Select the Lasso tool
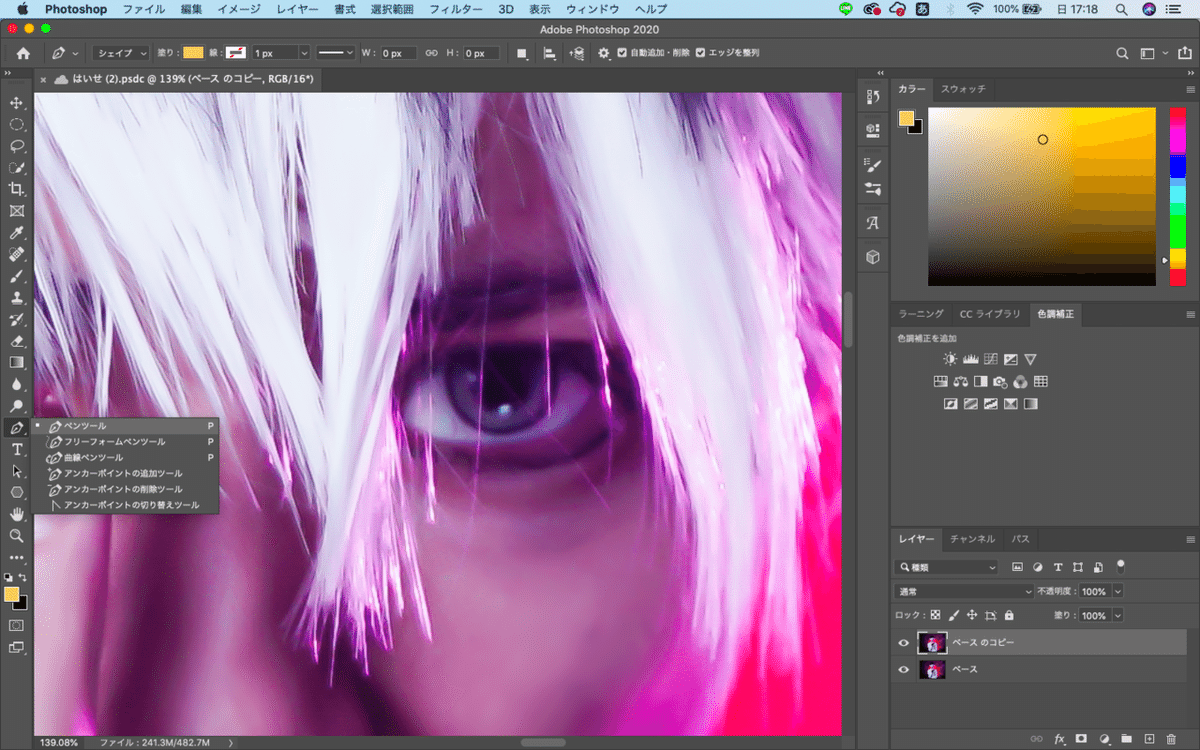This screenshot has width=1200, height=750. (x=16, y=146)
